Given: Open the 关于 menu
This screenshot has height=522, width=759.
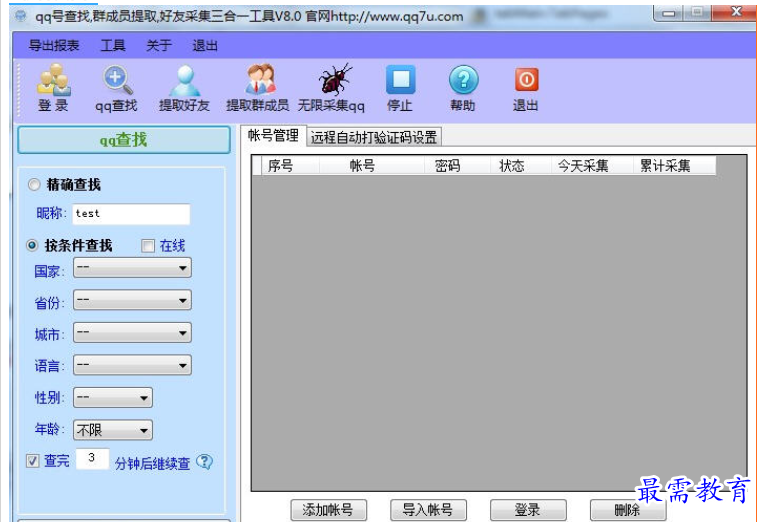Looking at the screenshot, I should [159, 46].
